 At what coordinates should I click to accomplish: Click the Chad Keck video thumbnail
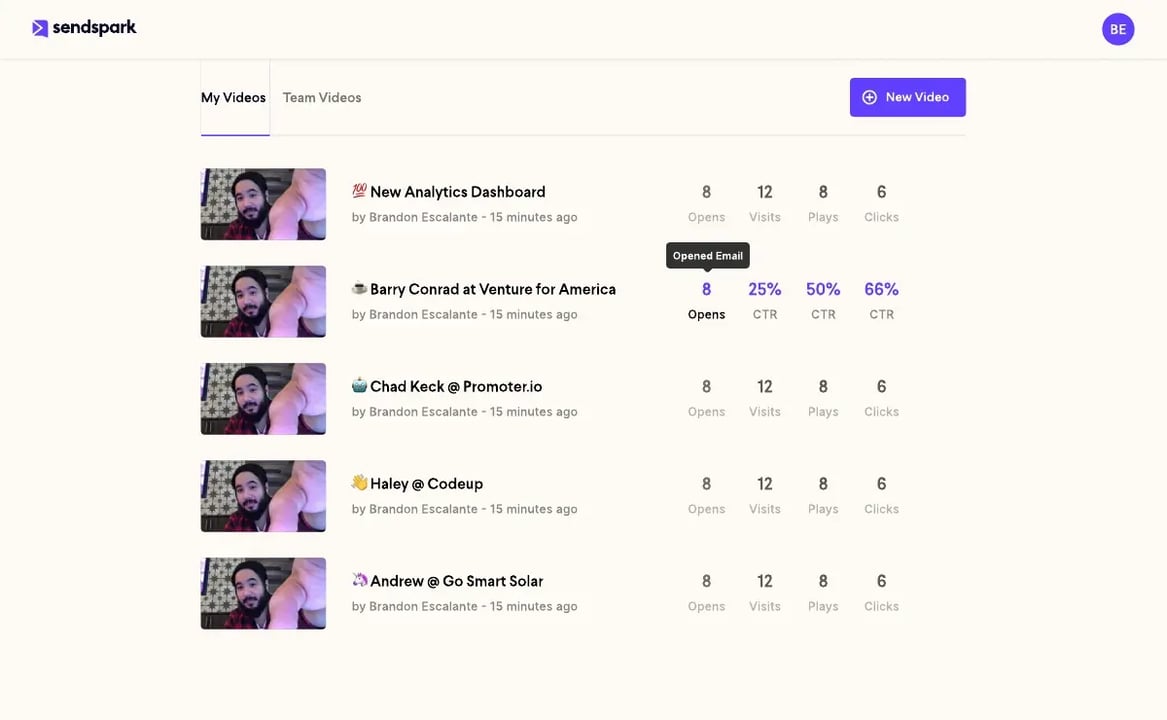point(263,398)
